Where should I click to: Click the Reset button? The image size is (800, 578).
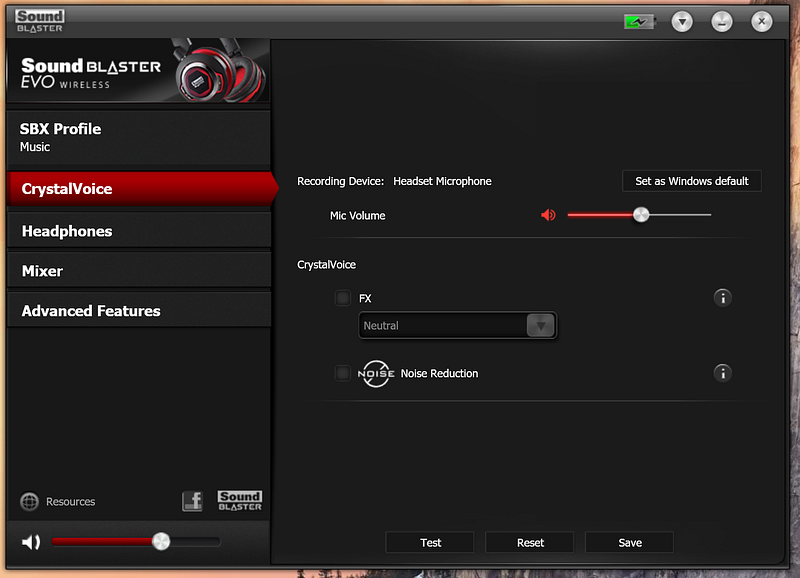pyautogui.click(x=530, y=543)
